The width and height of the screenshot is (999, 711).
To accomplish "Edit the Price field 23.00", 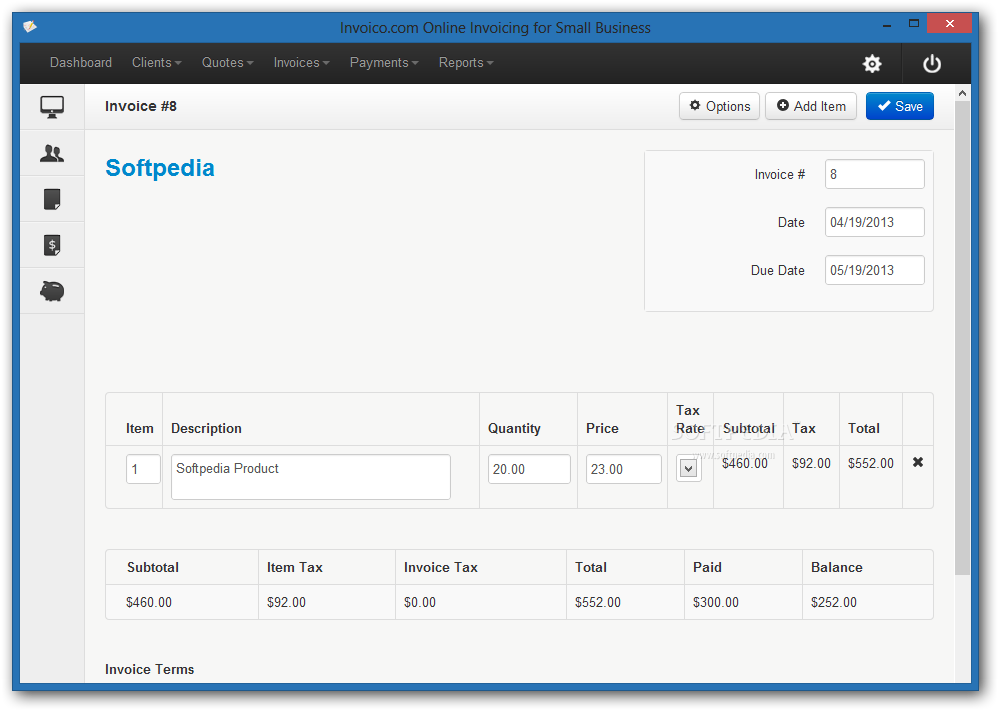I will click(623, 470).
